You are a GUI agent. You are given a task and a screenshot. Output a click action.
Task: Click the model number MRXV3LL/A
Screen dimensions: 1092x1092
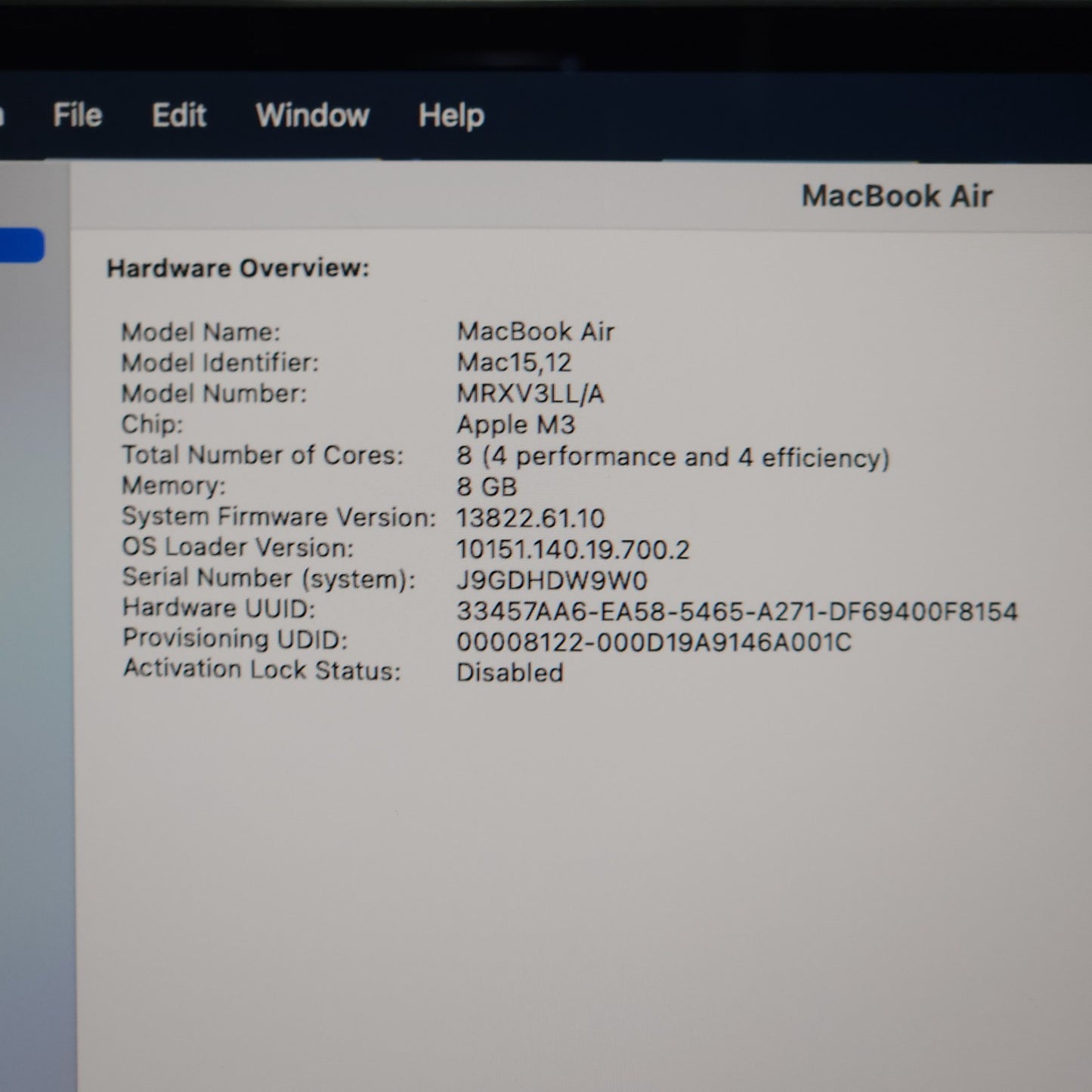pos(531,394)
